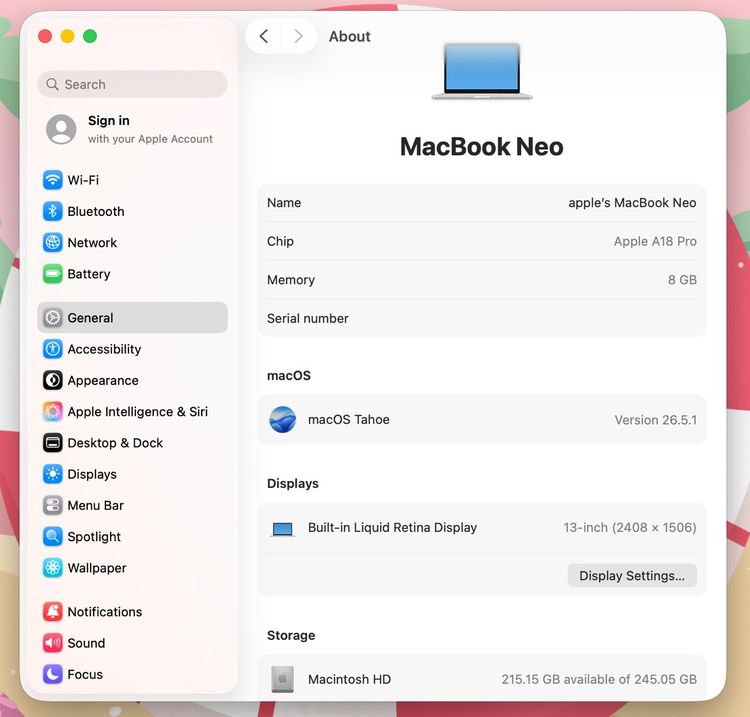Click the macOS Tahoe logo icon
The height and width of the screenshot is (717, 750).
point(283,419)
